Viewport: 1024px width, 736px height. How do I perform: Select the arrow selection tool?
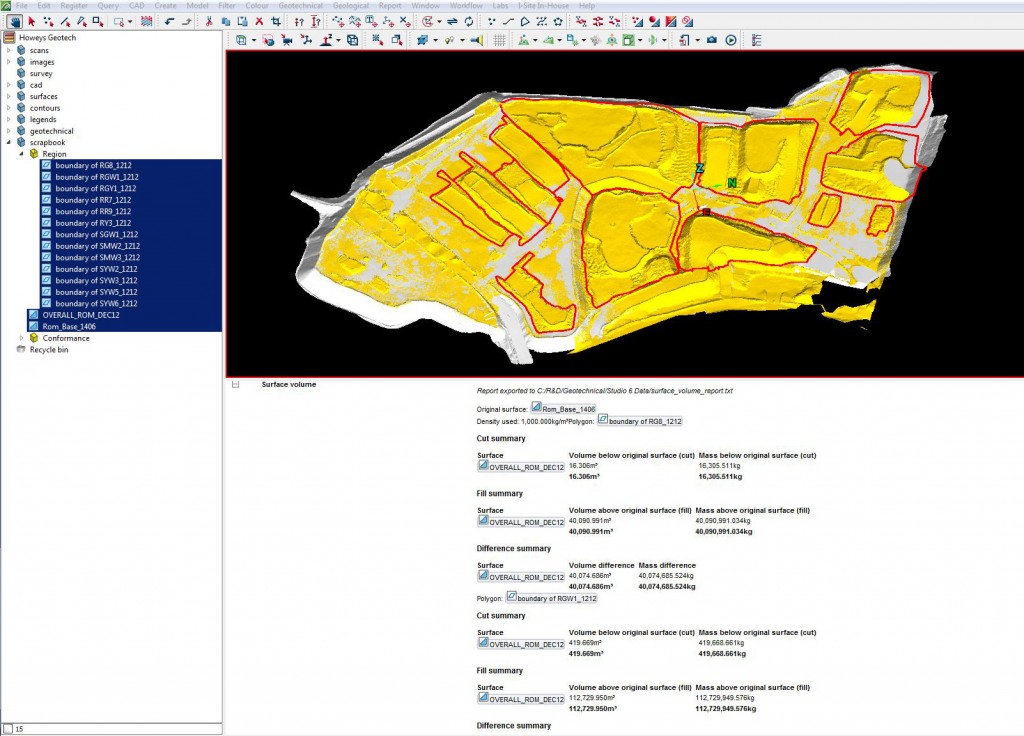click(x=31, y=21)
